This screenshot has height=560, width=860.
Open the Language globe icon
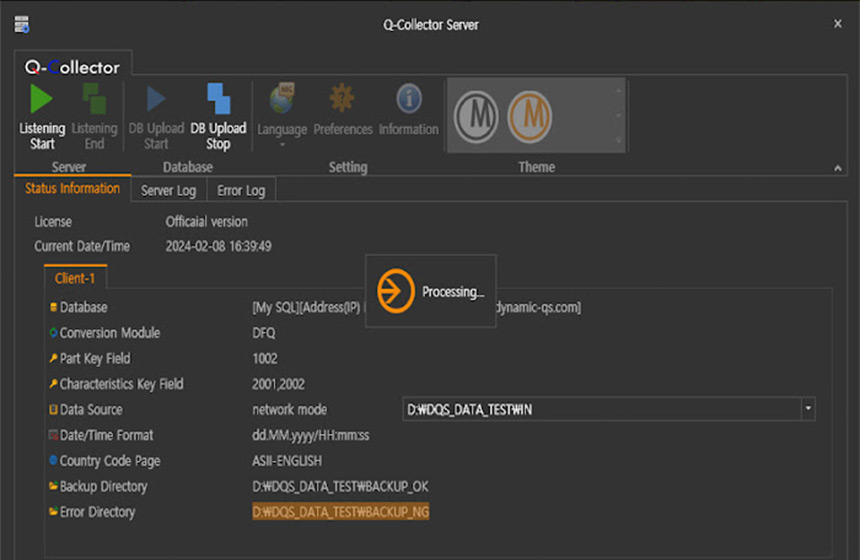tap(282, 99)
